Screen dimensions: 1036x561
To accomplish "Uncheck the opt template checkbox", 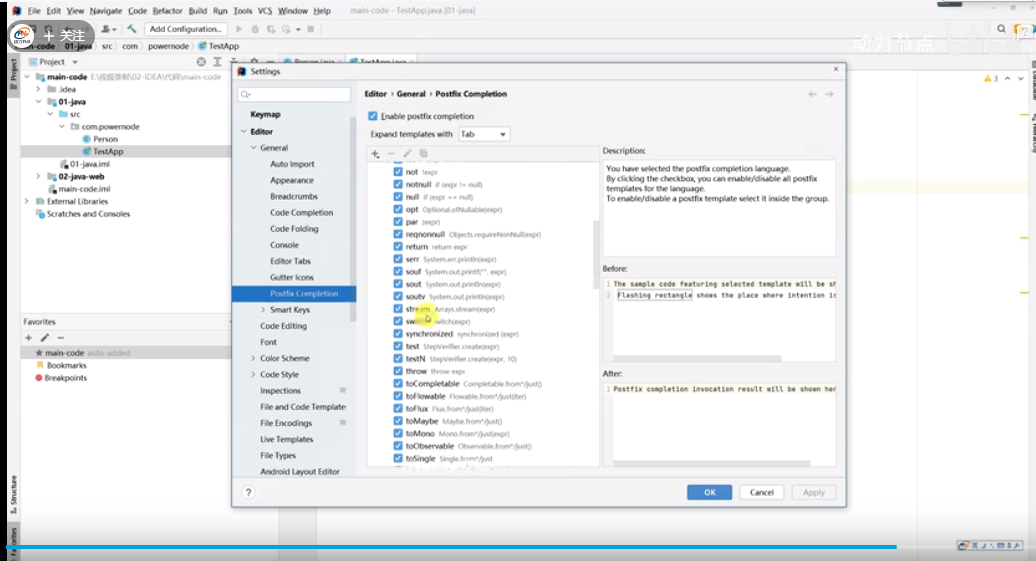I will [398, 209].
